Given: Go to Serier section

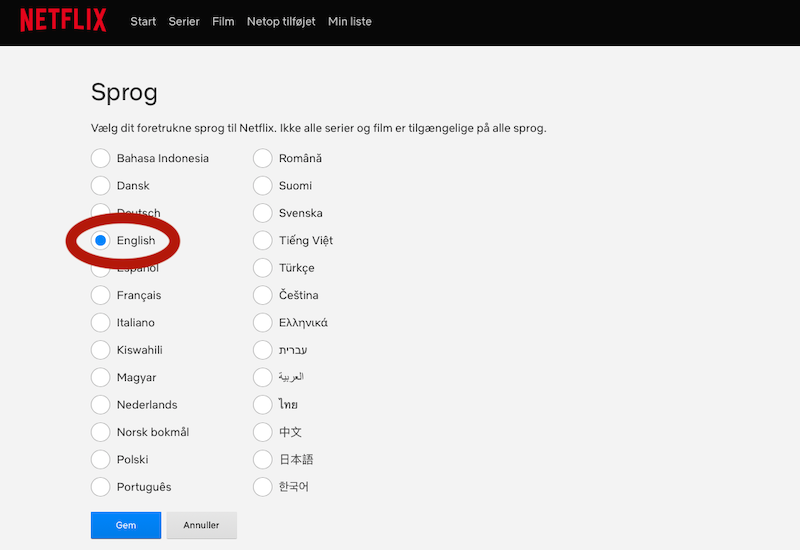Looking at the screenshot, I should pos(184,21).
